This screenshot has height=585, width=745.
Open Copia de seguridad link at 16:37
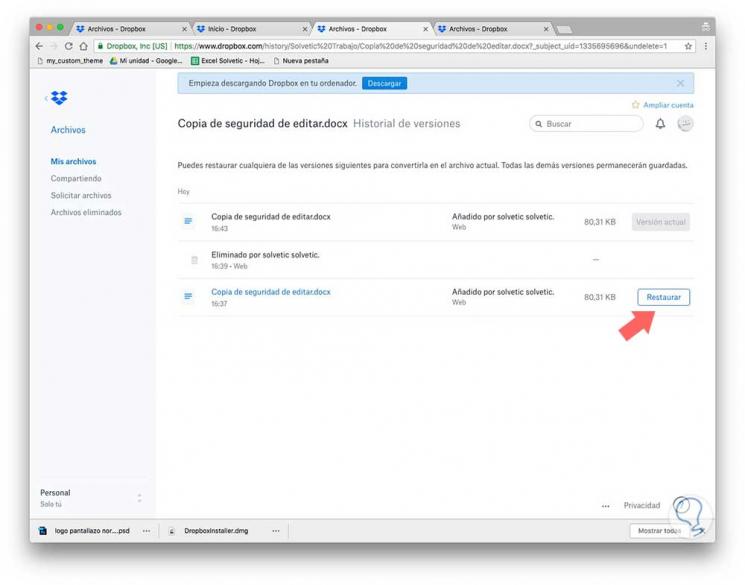(271, 292)
